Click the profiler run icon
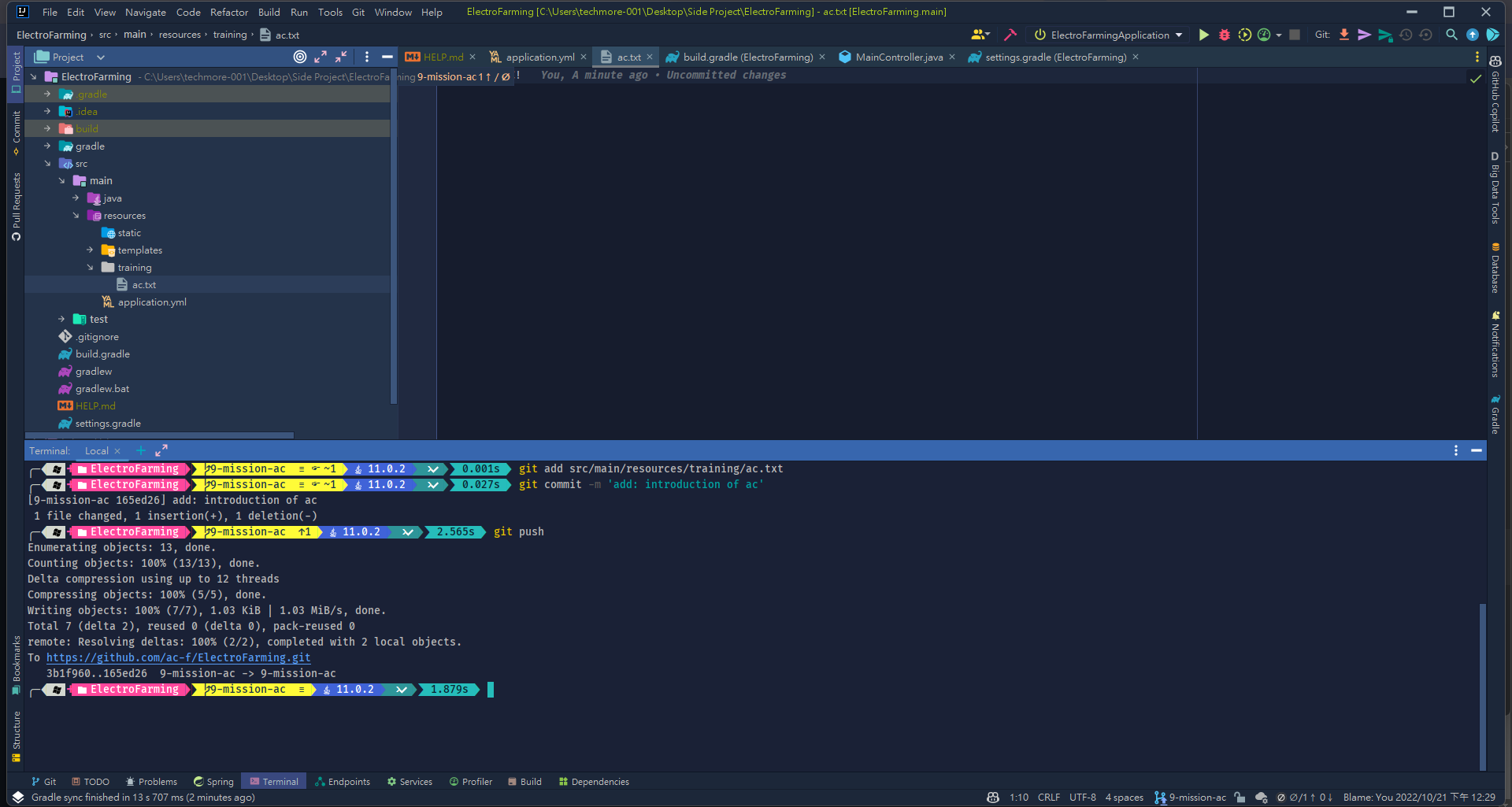1512x807 pixels. pyautogui.click(x=1264, y=35)
